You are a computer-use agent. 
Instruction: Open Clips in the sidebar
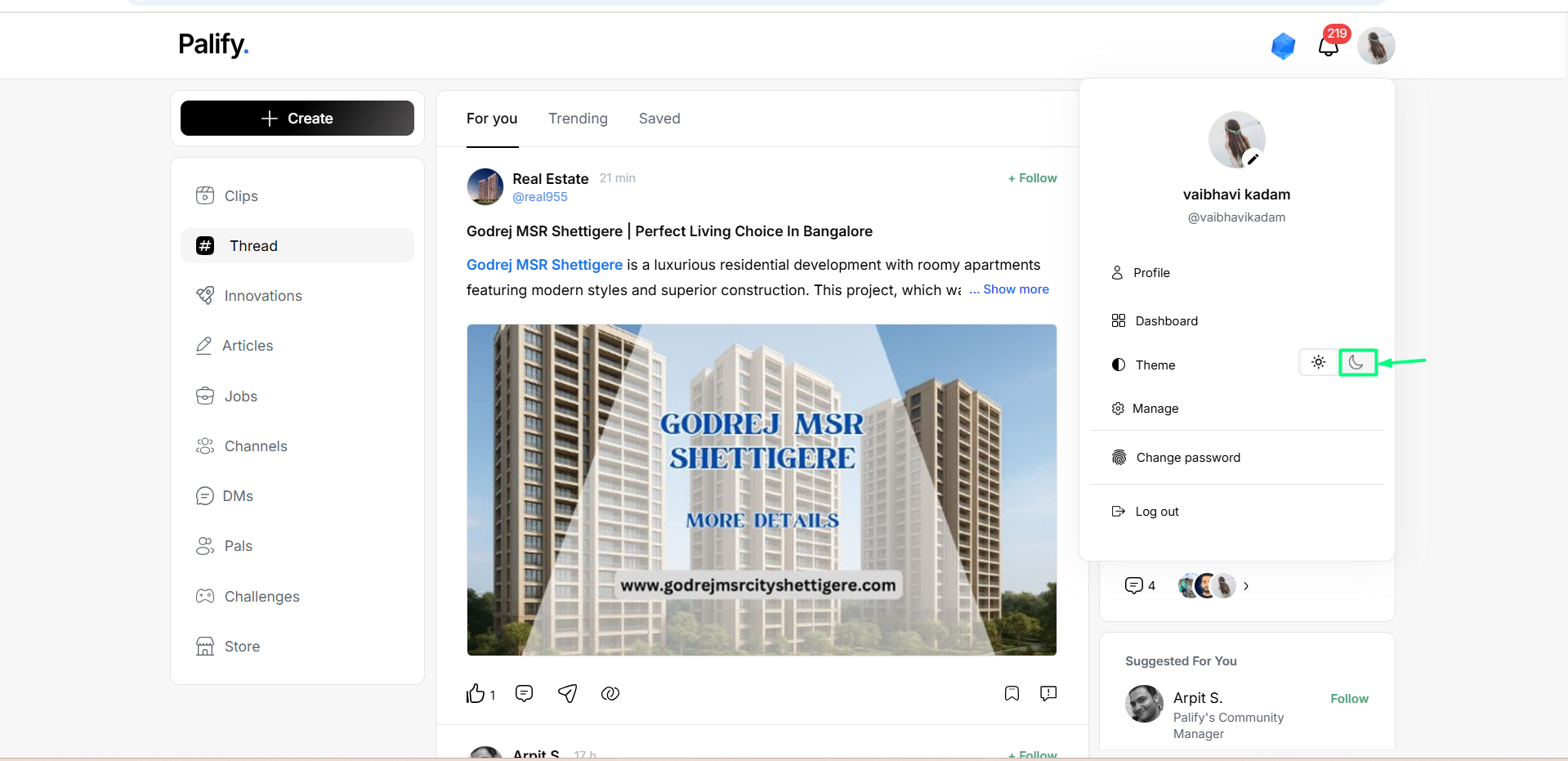pyautogui.click(x=297, y=196)
